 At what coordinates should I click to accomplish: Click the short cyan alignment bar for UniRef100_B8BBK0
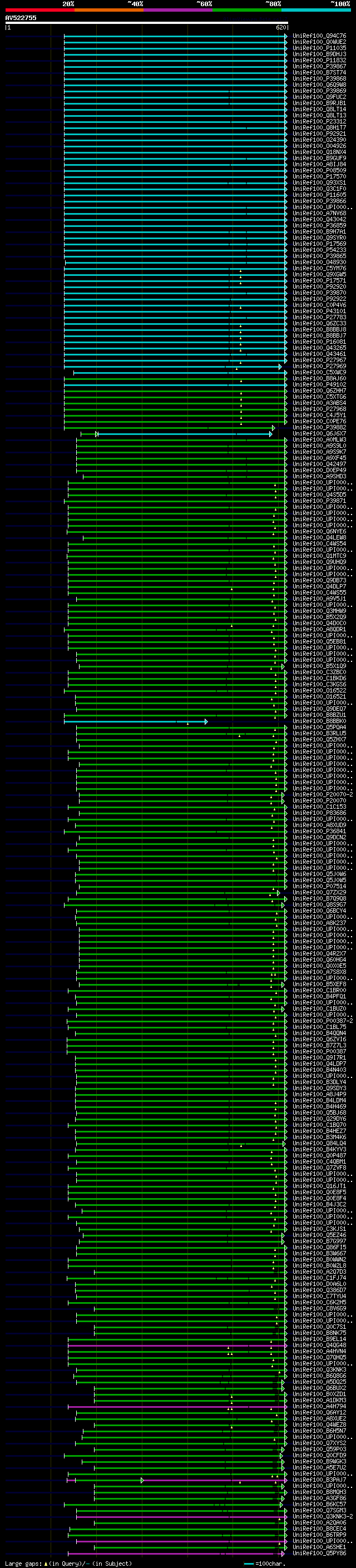tap(136, 721)
